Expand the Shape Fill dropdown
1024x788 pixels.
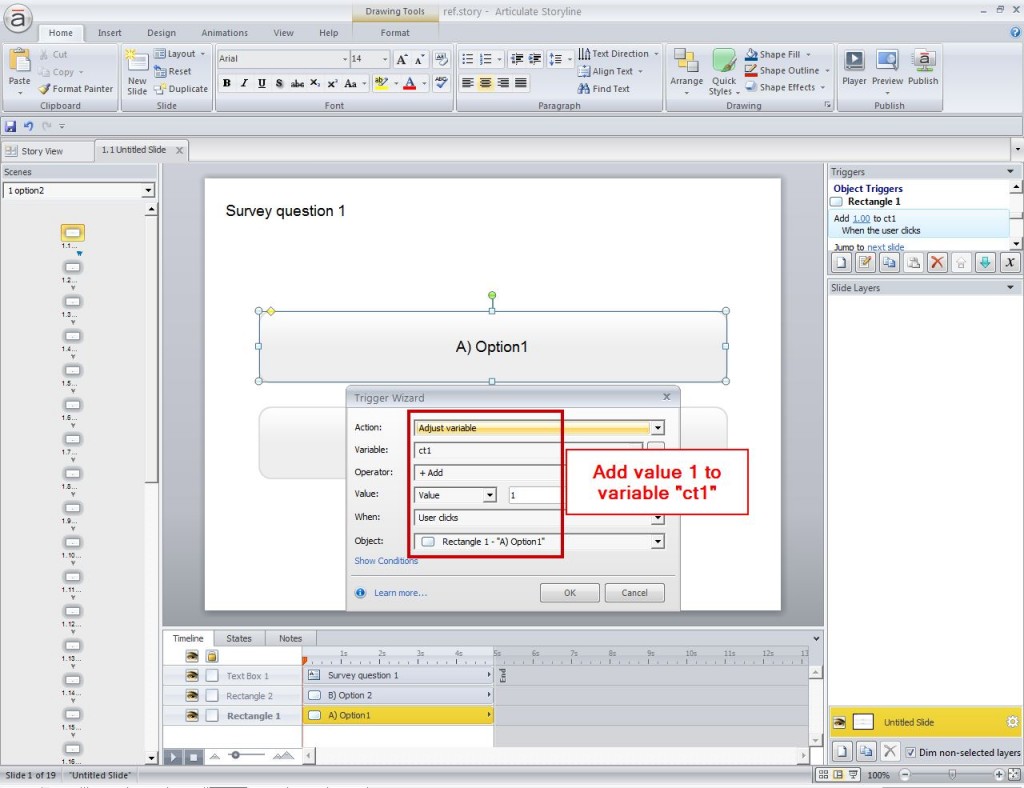pyautogui.click(x=808, y=54)
